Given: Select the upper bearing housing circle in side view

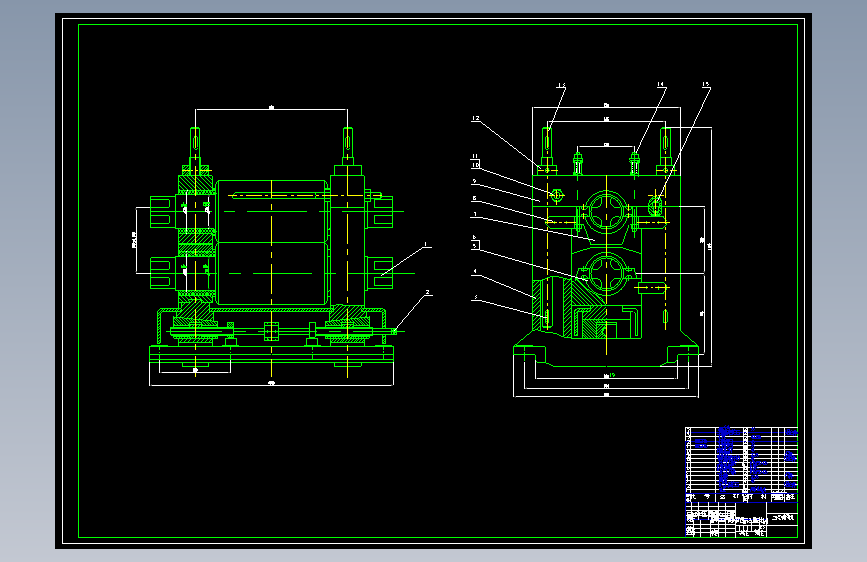Looking at the screenshot, I should [x=607, y=211].
